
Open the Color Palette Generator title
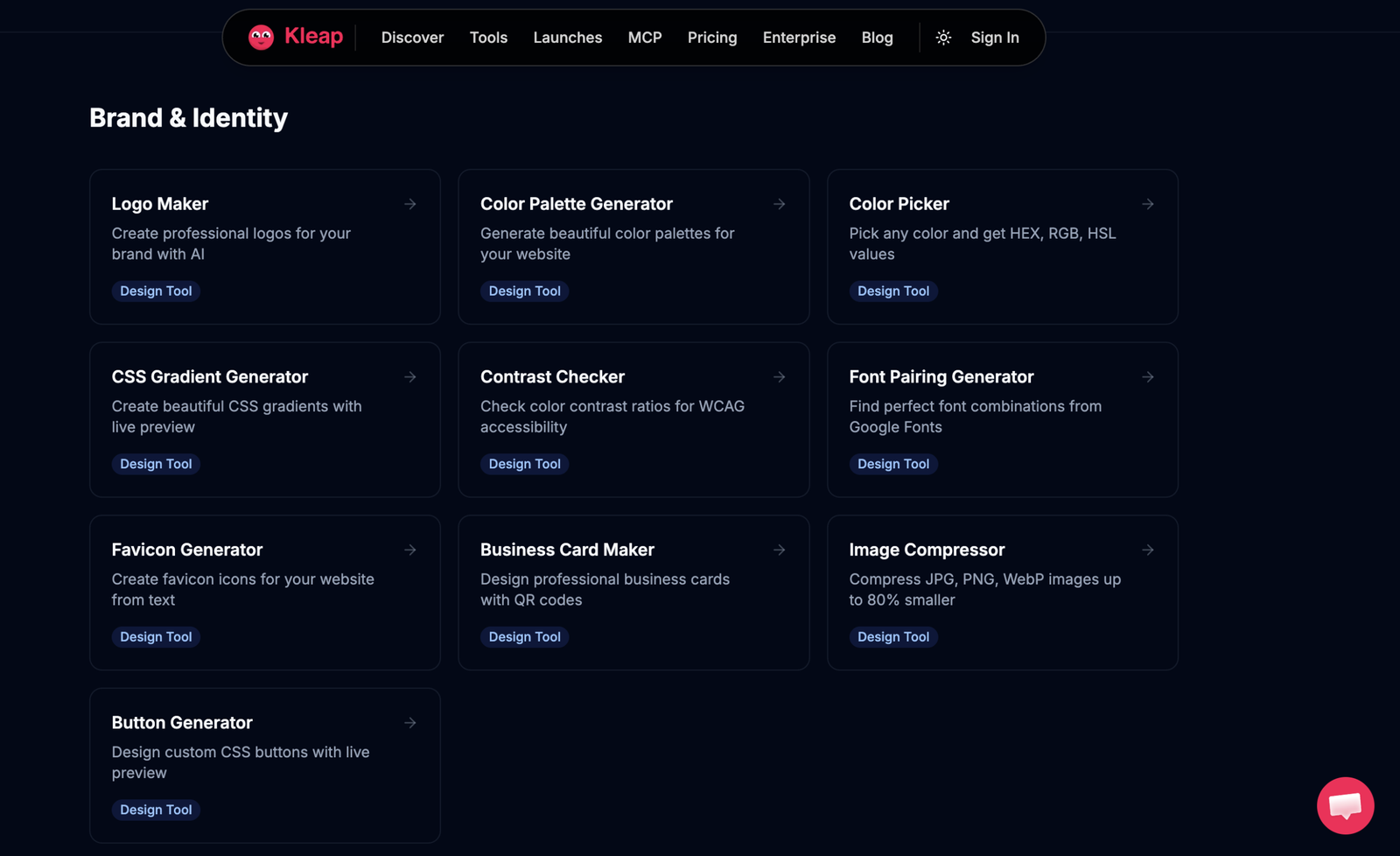(577, 204)
